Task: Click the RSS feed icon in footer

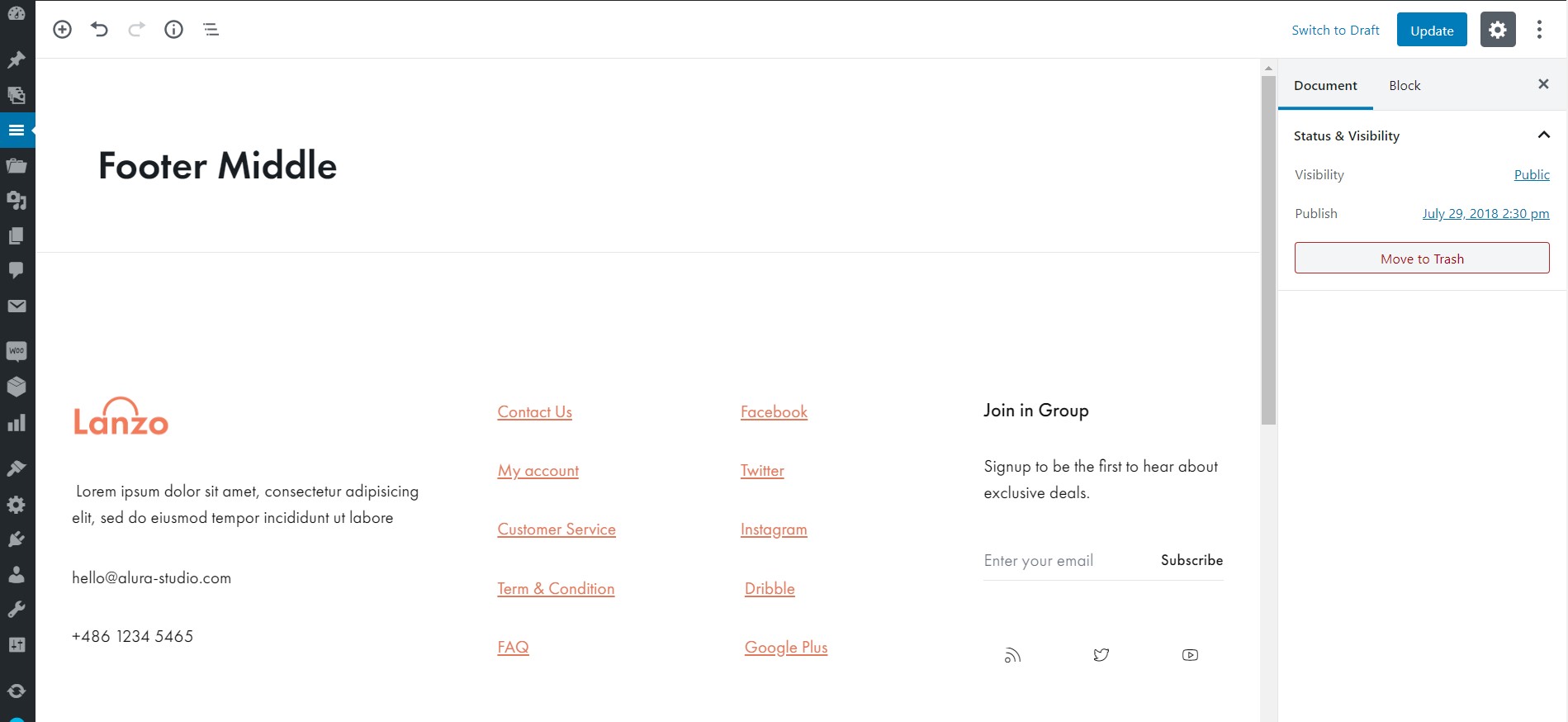Action: pos(1012,656)
